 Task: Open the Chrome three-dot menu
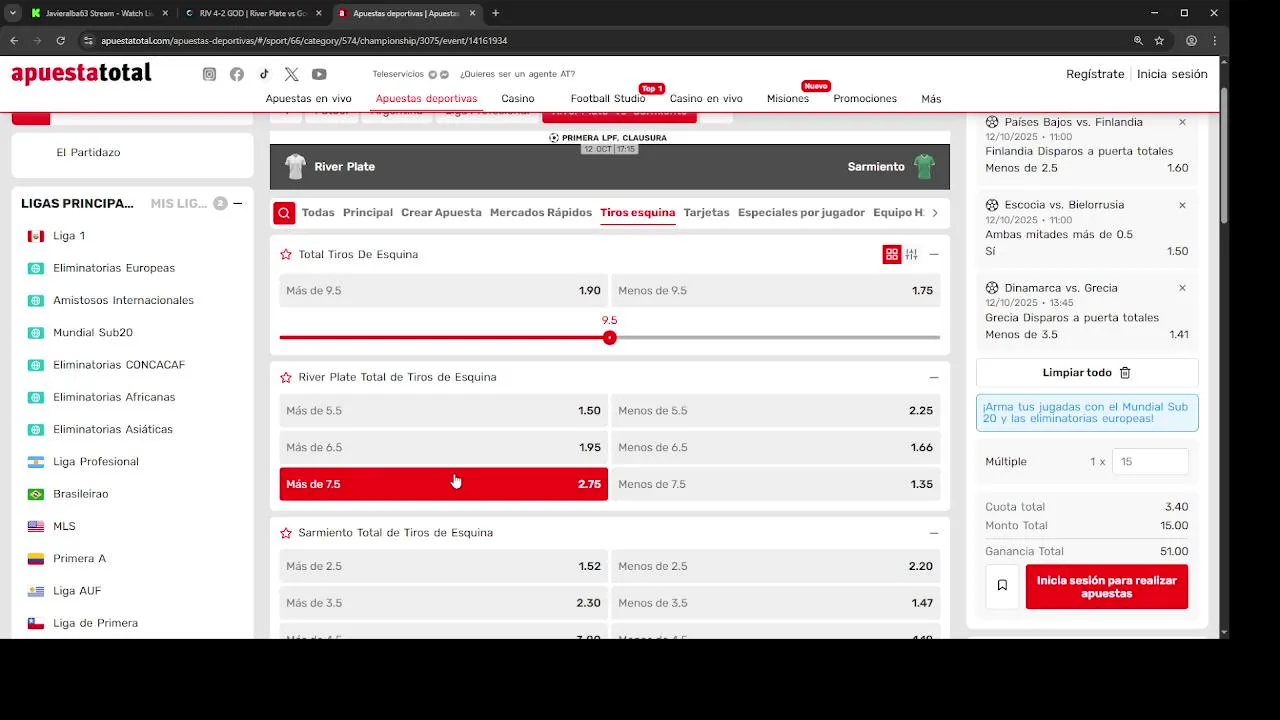1215,41
